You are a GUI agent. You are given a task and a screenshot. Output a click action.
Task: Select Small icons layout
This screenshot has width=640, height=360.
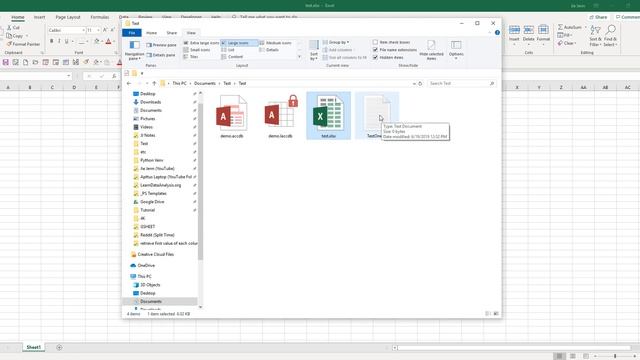(x=197, y=50)
